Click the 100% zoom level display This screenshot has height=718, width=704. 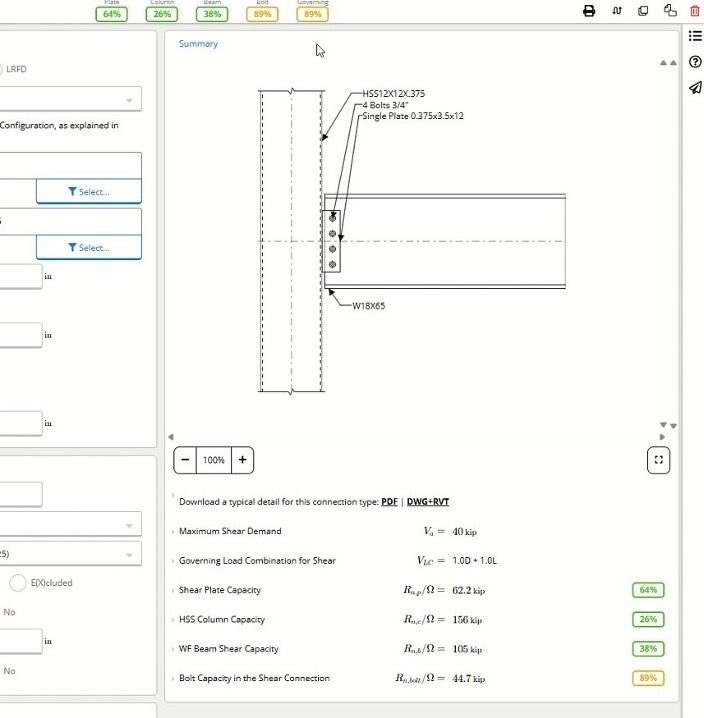click(214, 460)
